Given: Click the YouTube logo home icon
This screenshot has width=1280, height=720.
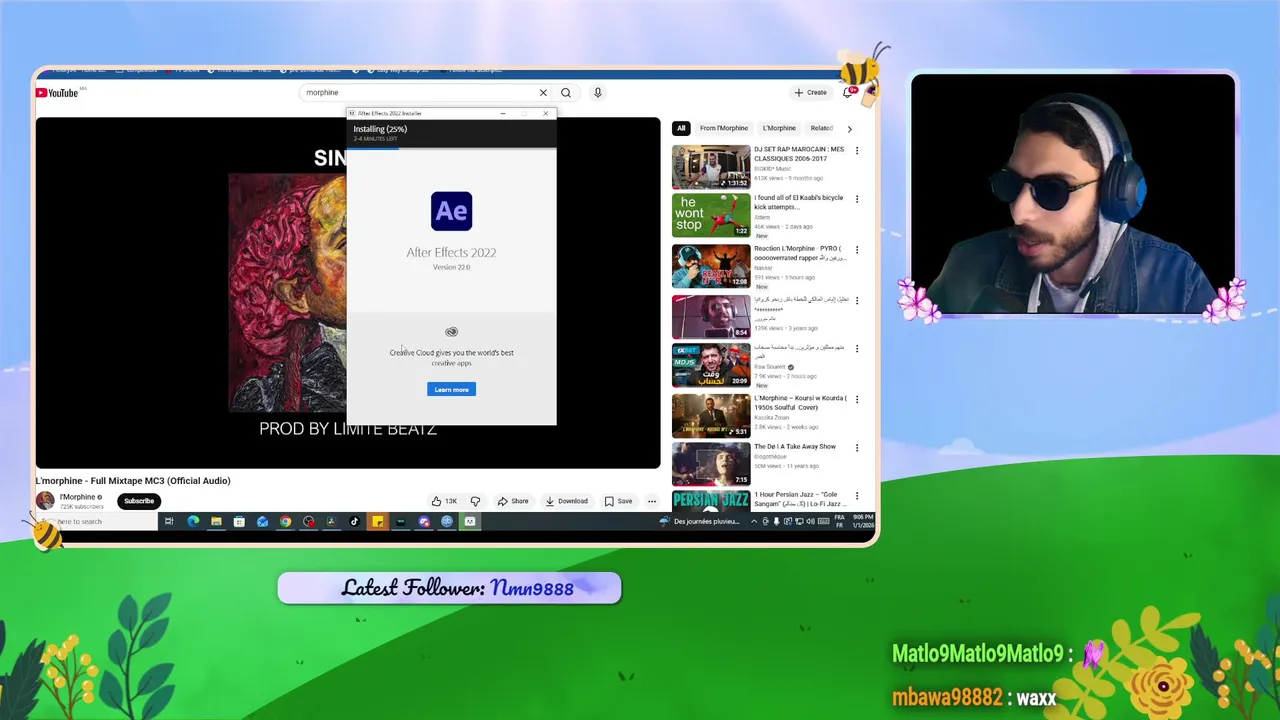Looking at the screenshot, I should (57, 93).
